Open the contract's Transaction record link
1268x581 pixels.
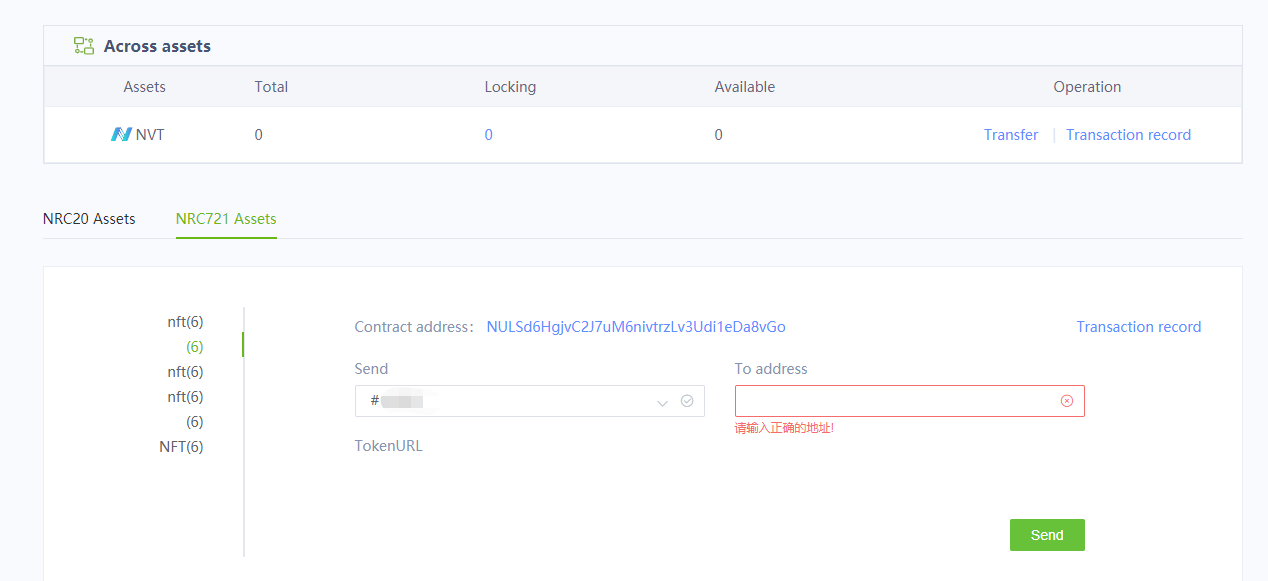coord(1139,327)
